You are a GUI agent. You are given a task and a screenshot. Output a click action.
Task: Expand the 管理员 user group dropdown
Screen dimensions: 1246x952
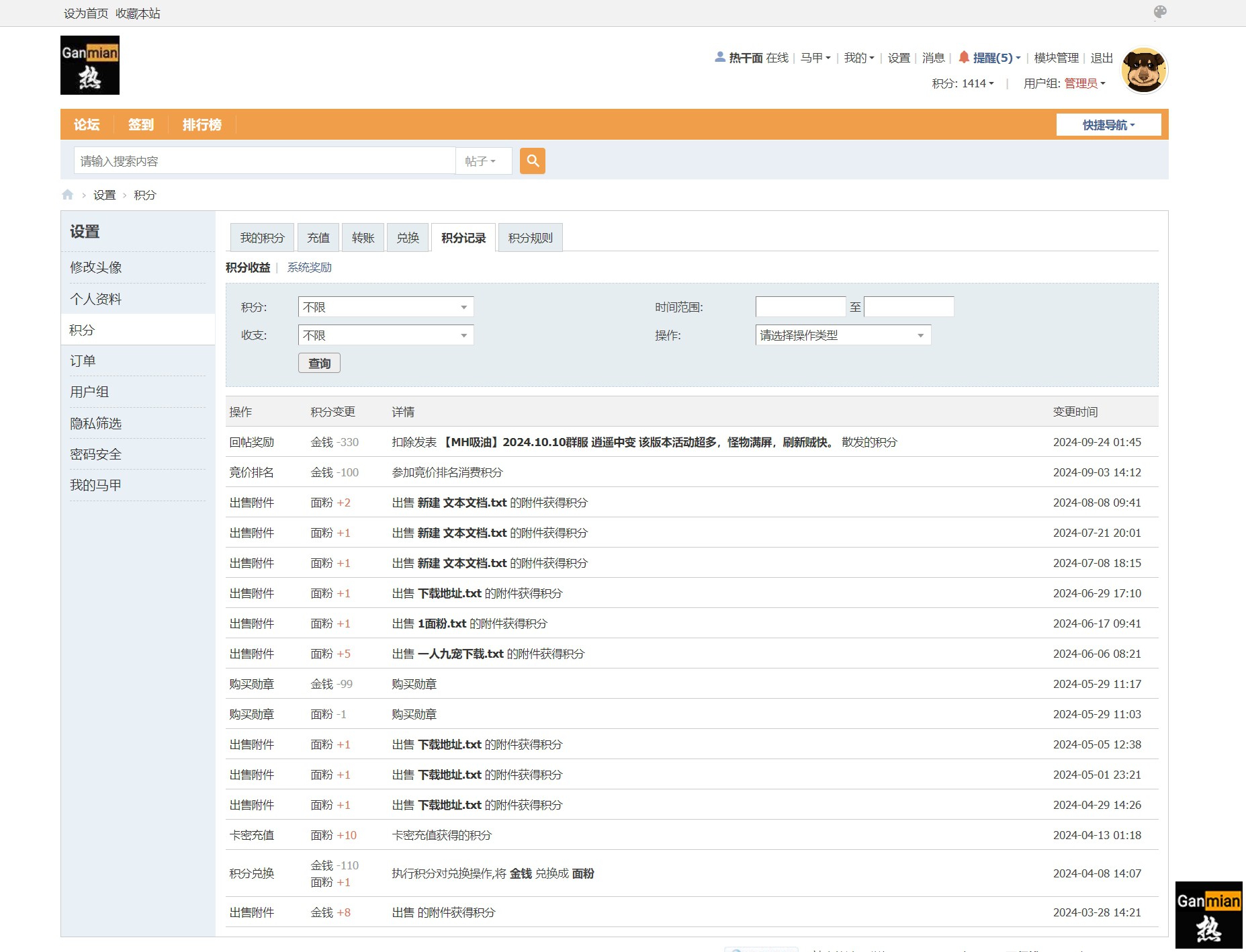pyautogui.click(x=1085, y=83)
